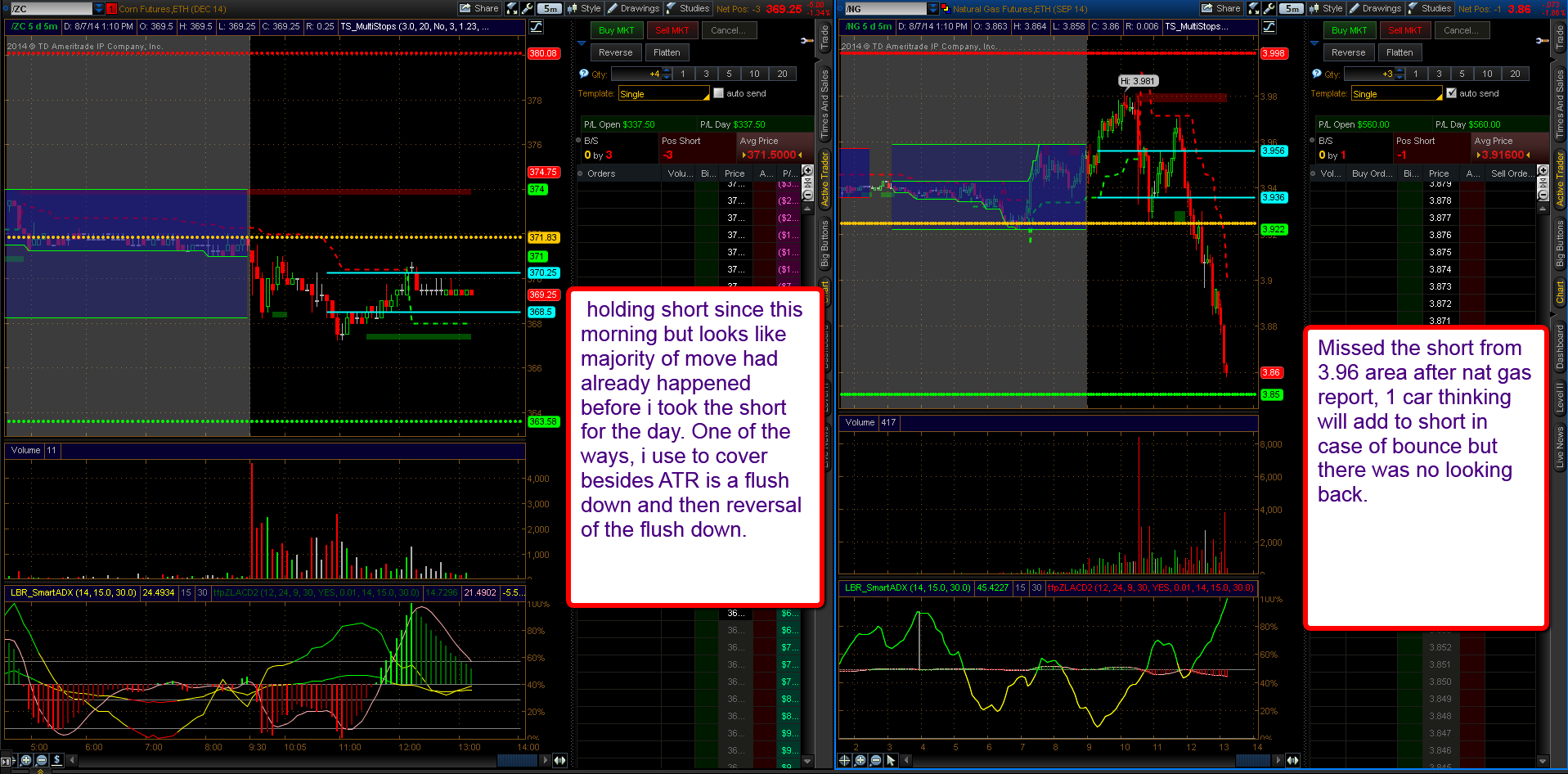Click the Qty help icon in /ZC trader
Screen dimensions: 1568x774
584,74
